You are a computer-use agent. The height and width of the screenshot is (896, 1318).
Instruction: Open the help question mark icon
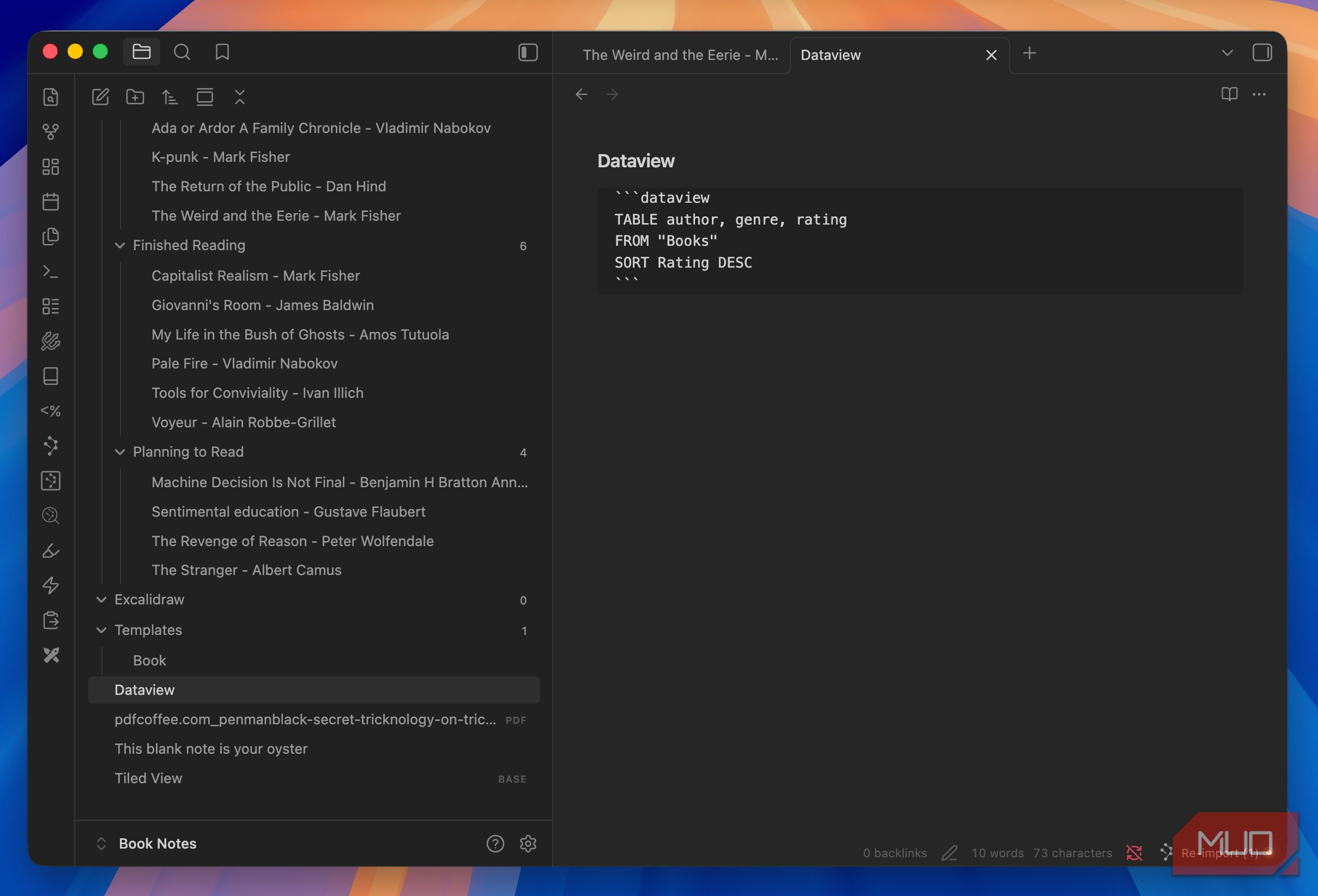point(495,844)
